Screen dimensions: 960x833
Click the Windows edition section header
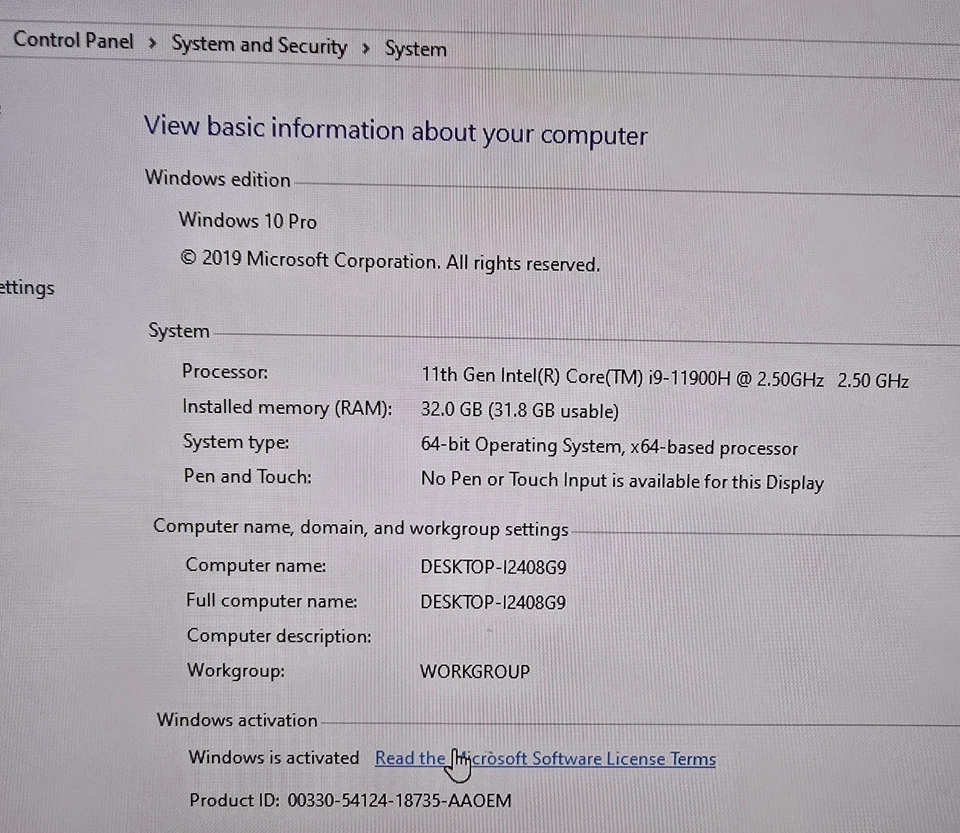point(217,179)
